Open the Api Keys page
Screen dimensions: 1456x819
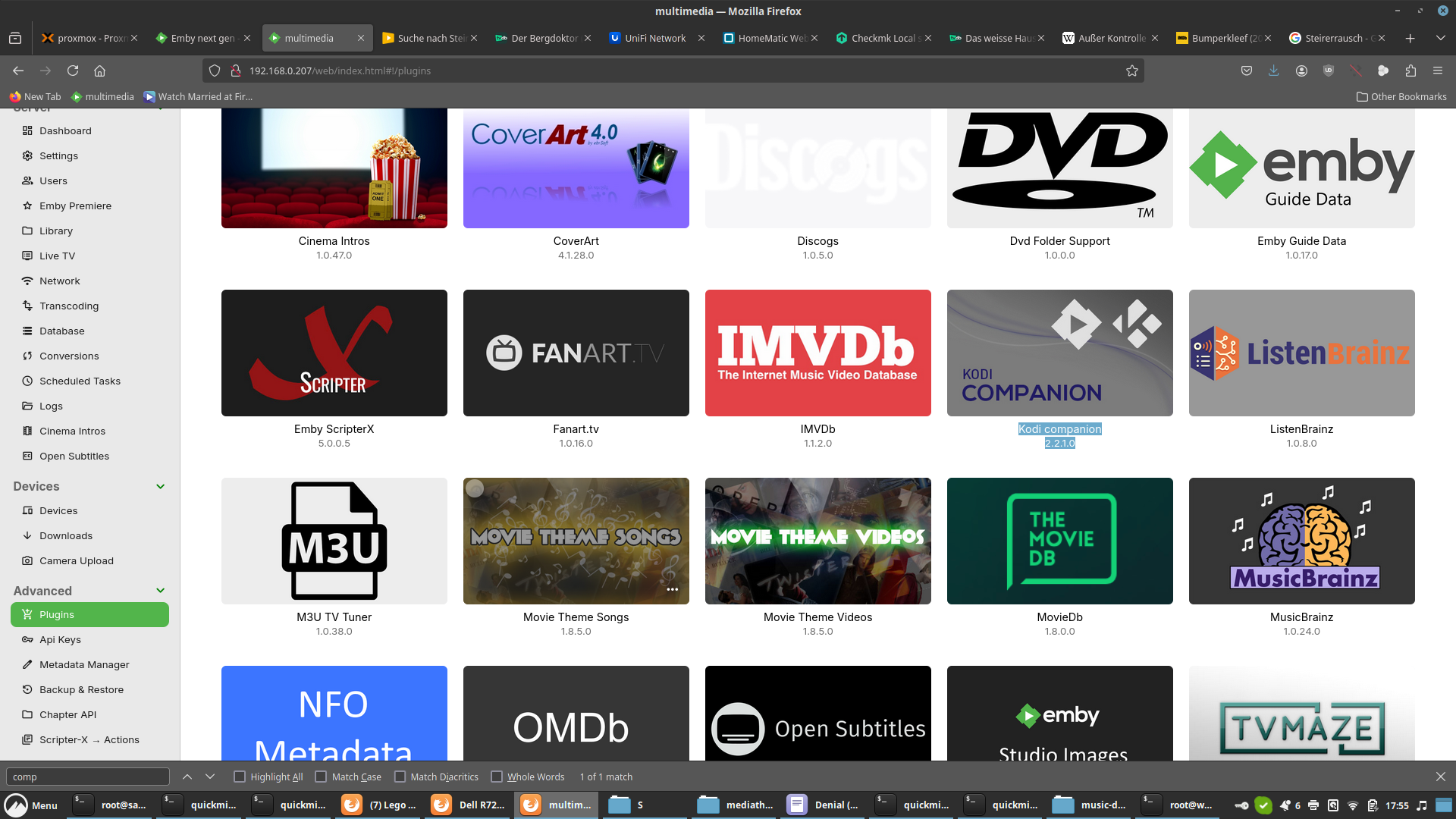pyautogui.click(x=60, y=639)
